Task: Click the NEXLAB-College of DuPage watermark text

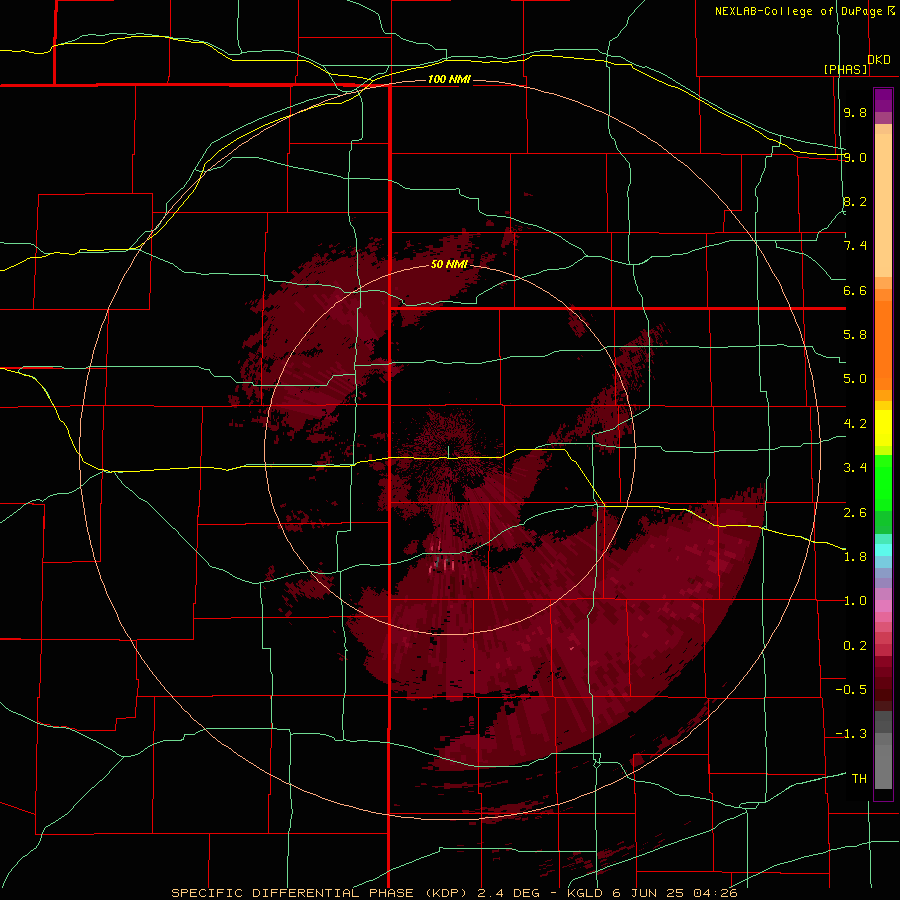Action: 804,11
